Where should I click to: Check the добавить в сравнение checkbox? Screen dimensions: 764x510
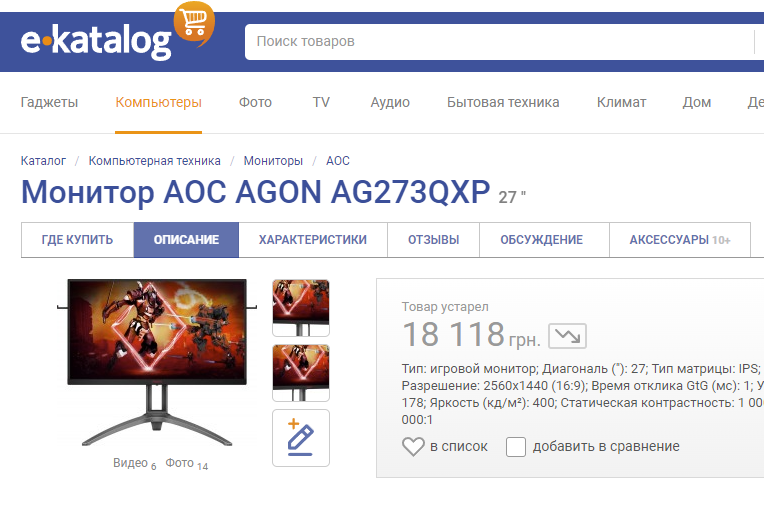coord(516,447)
